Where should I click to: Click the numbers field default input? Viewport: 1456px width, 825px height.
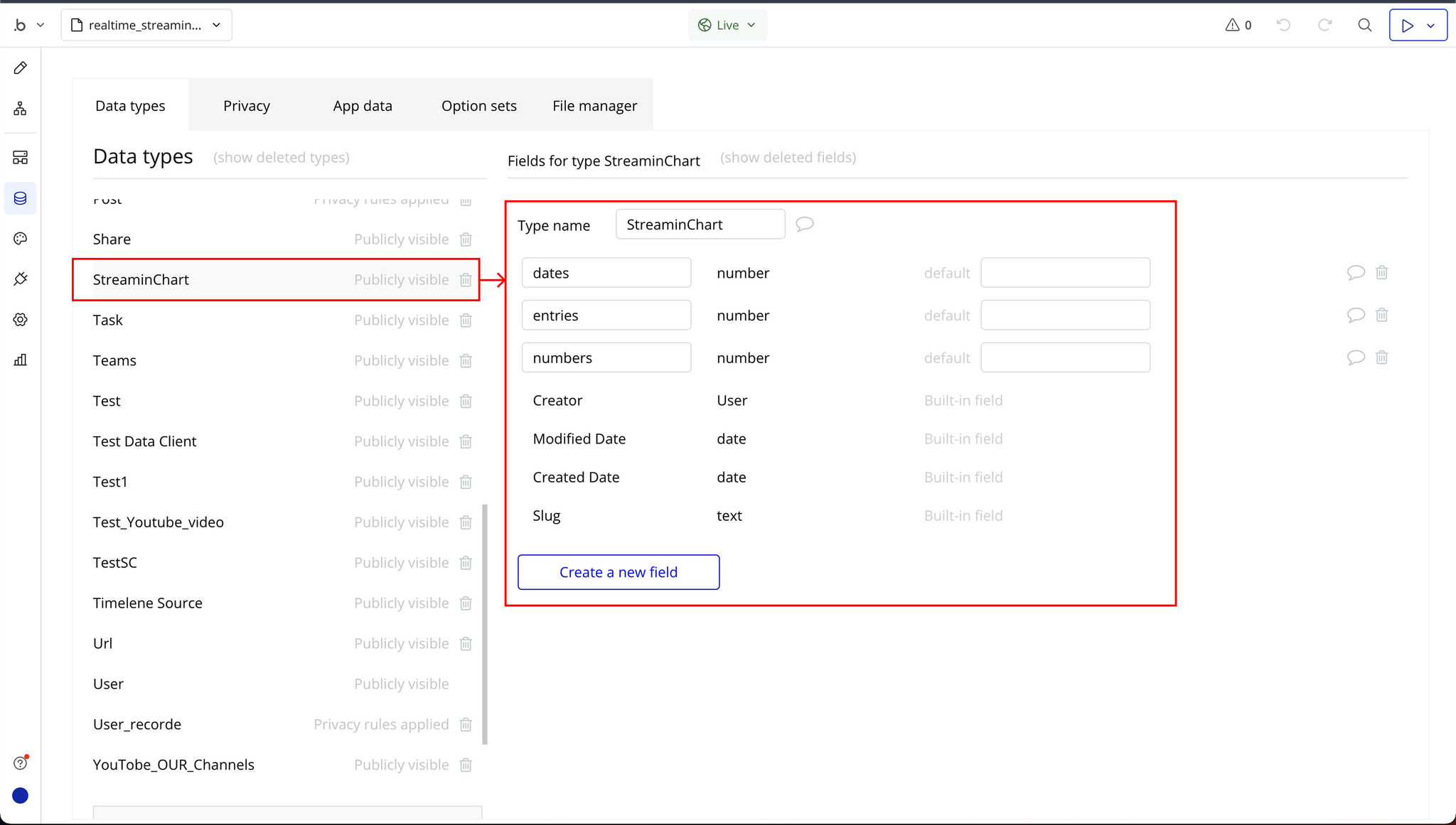(1064, 358)
